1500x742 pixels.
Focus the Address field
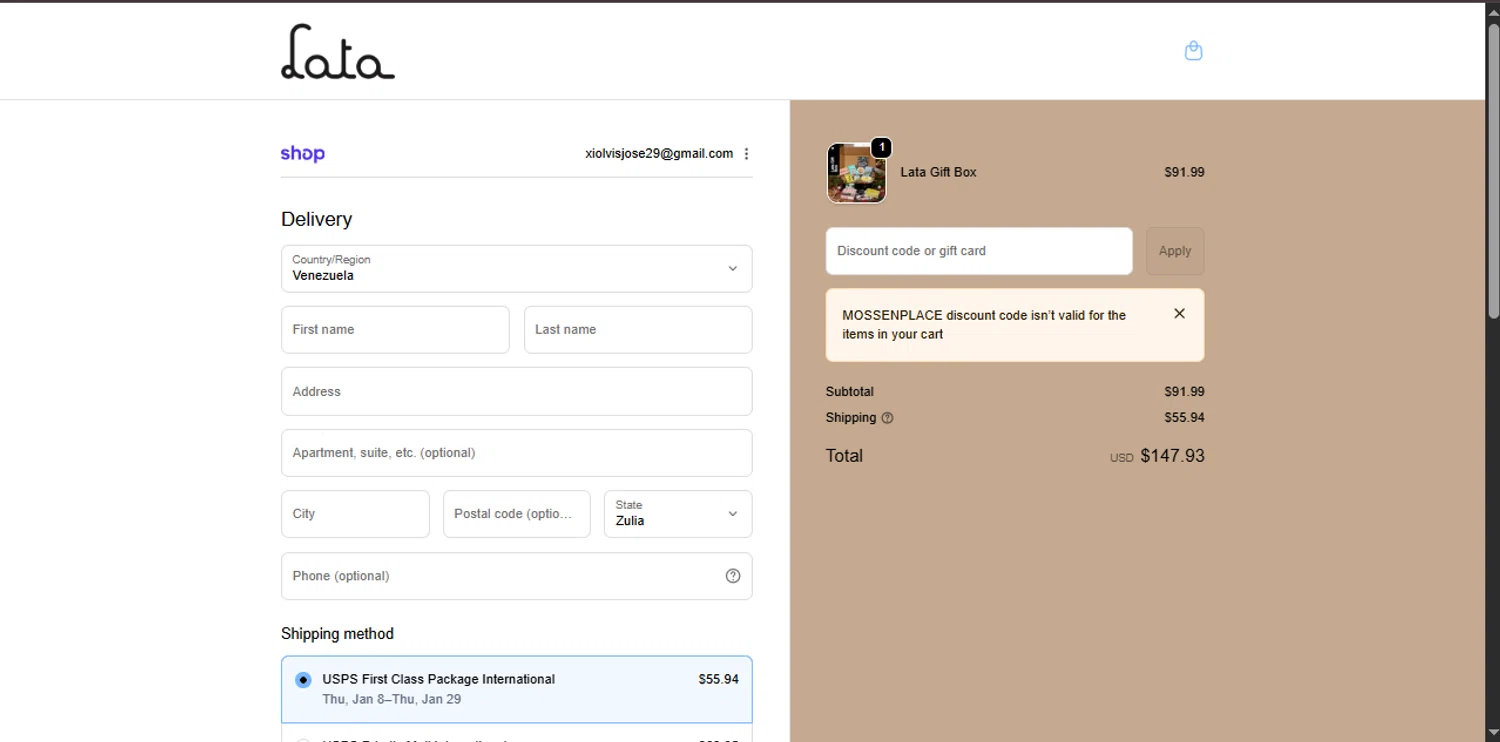click(517, 391)
